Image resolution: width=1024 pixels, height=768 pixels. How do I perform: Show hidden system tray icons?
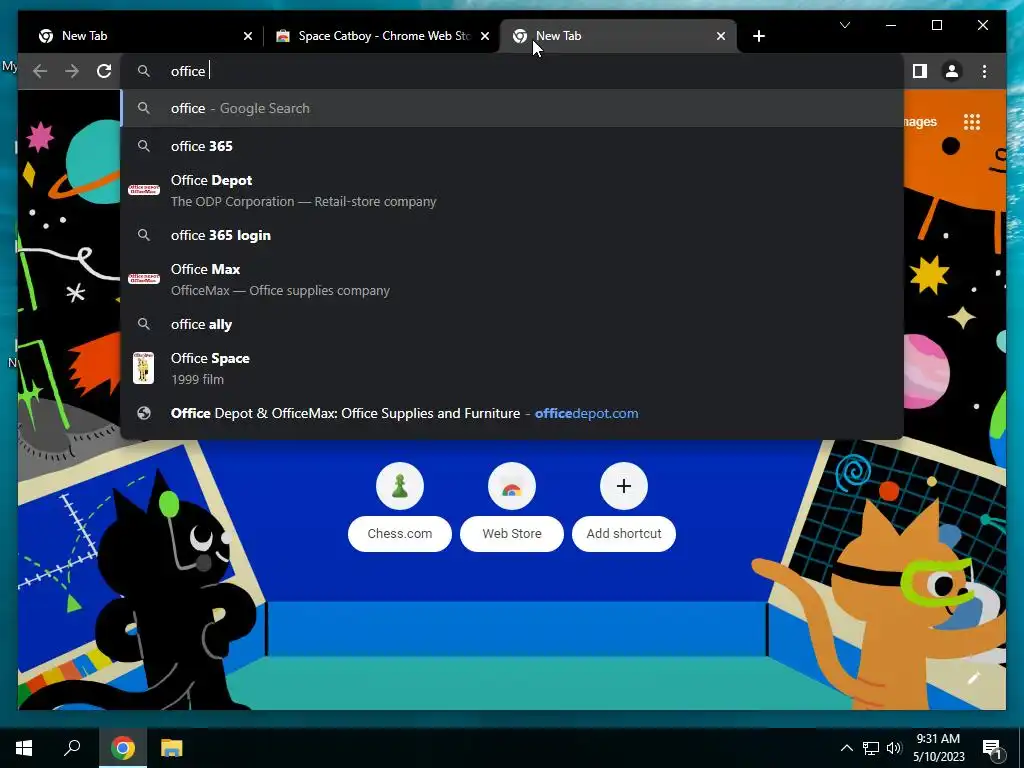846,748
